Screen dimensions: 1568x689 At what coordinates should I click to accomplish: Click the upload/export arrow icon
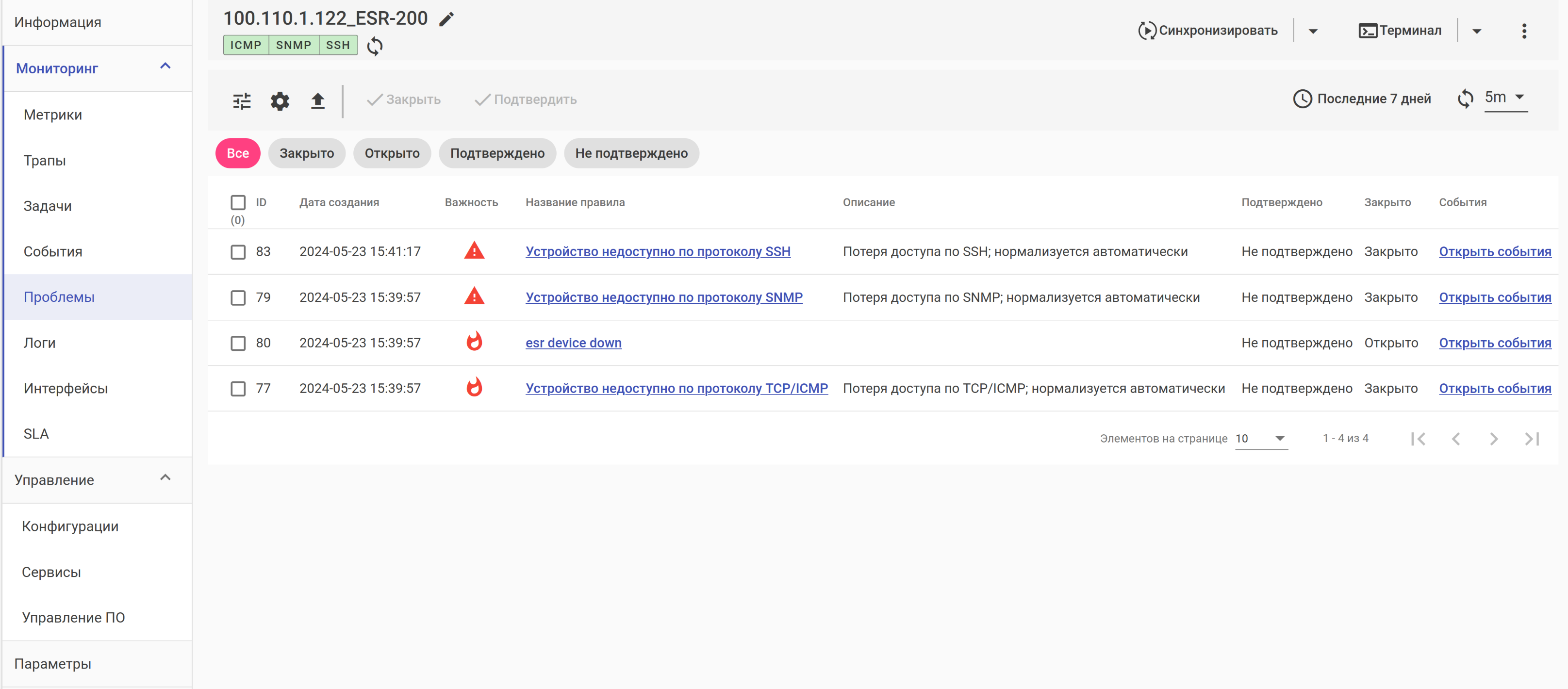coord(317,100)
